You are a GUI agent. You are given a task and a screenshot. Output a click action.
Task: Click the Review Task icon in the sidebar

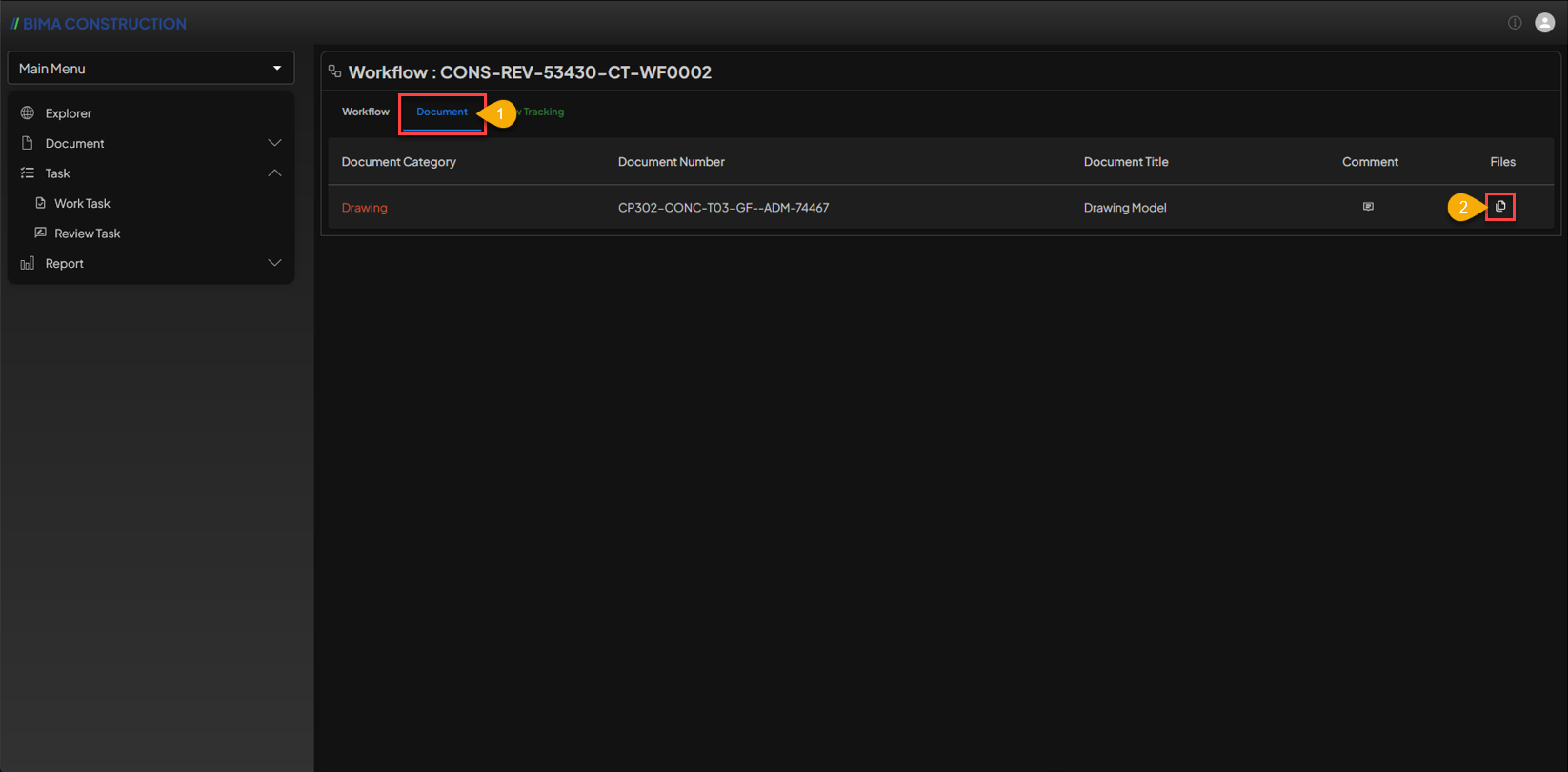[41, 233]
